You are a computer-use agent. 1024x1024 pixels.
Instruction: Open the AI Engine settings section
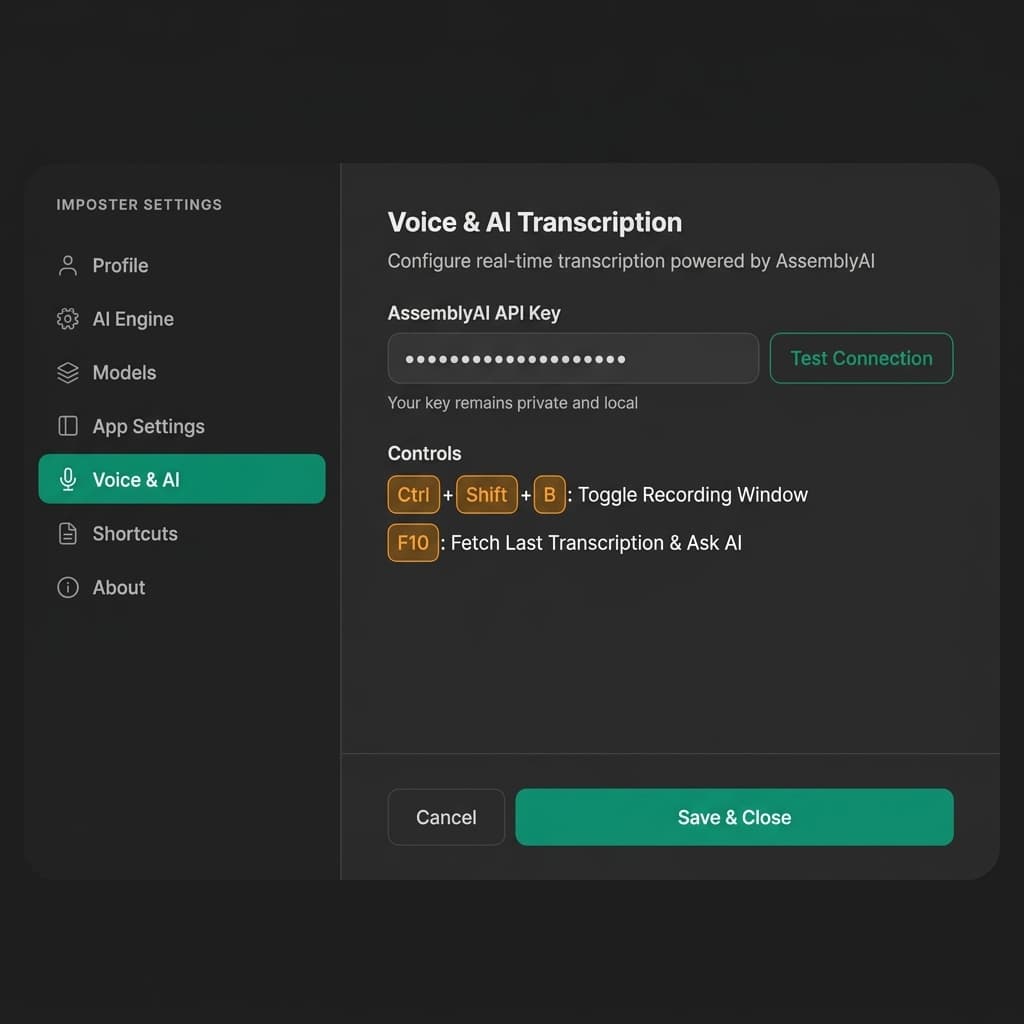pyautogui.click(x=133, y=319)
